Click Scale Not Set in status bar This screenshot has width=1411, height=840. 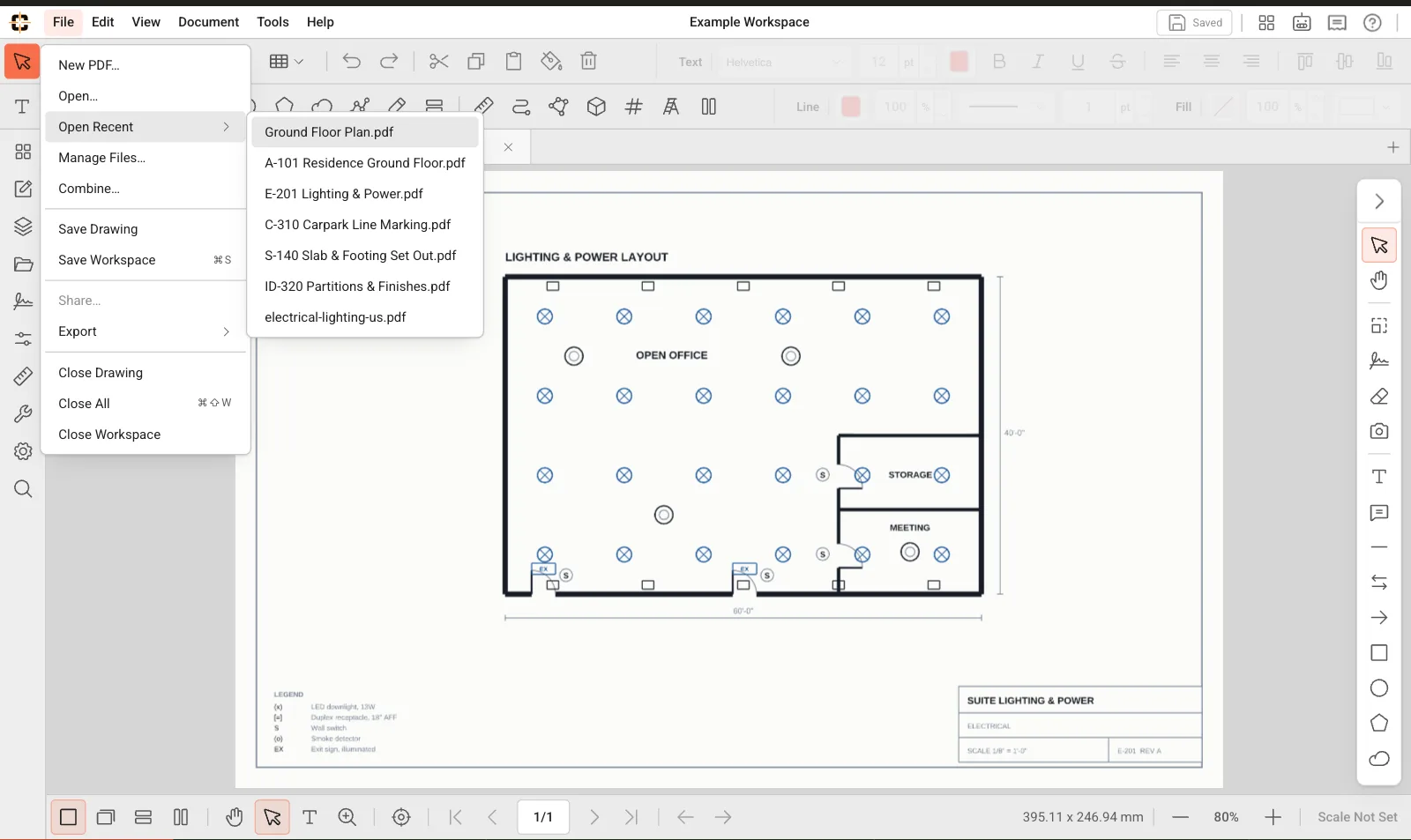click(1357, 817)
